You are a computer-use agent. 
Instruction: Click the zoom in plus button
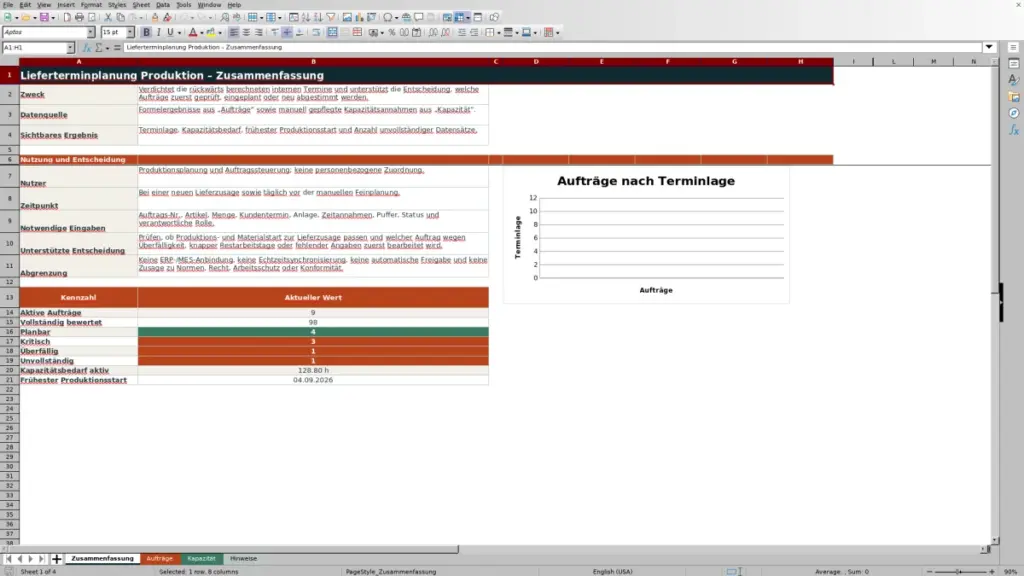click(992, 572)
